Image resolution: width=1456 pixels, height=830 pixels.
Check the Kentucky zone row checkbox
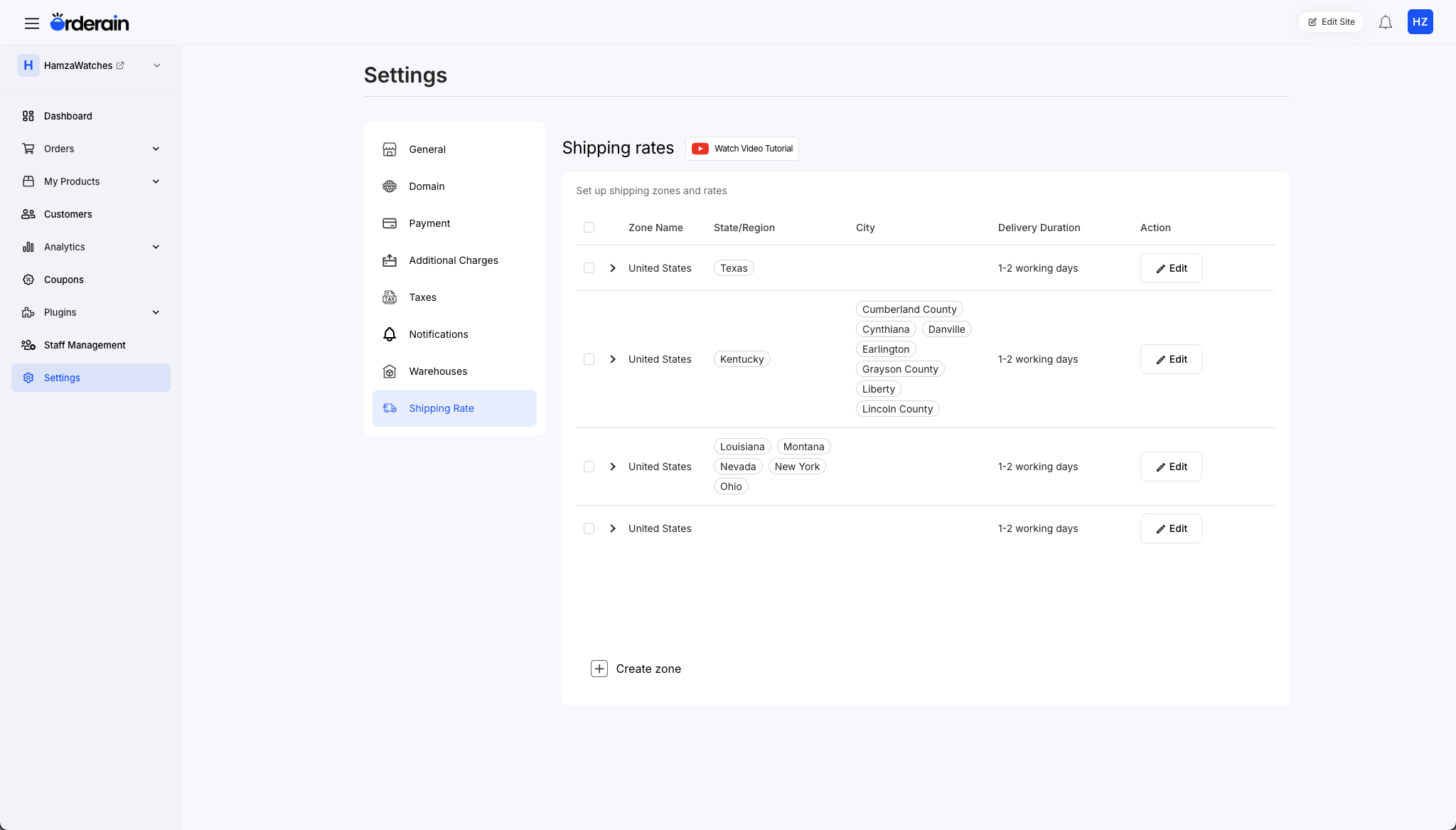[589, 359]
